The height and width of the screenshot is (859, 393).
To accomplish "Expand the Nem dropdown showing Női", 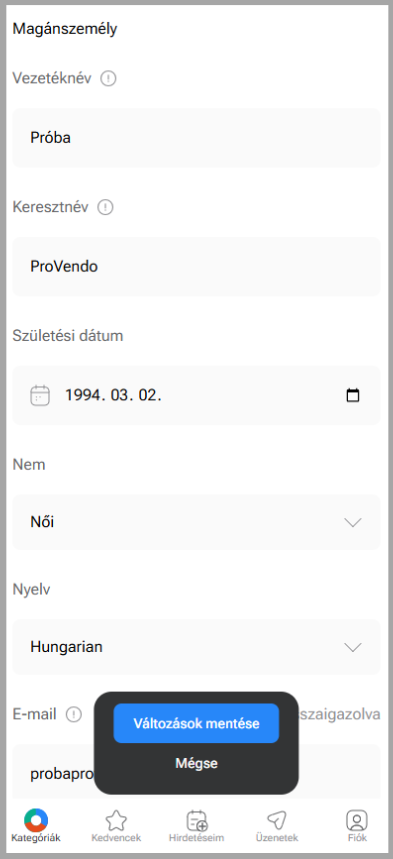I will coord(196,522).
